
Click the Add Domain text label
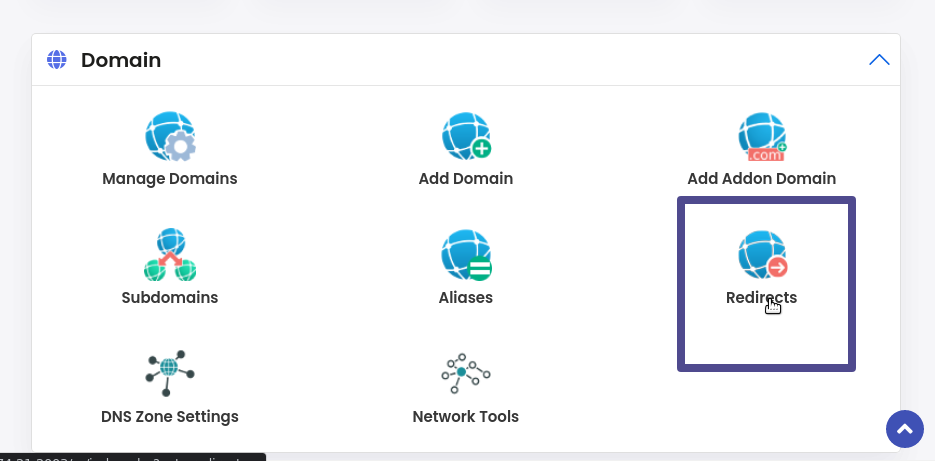tap(466, 178)
